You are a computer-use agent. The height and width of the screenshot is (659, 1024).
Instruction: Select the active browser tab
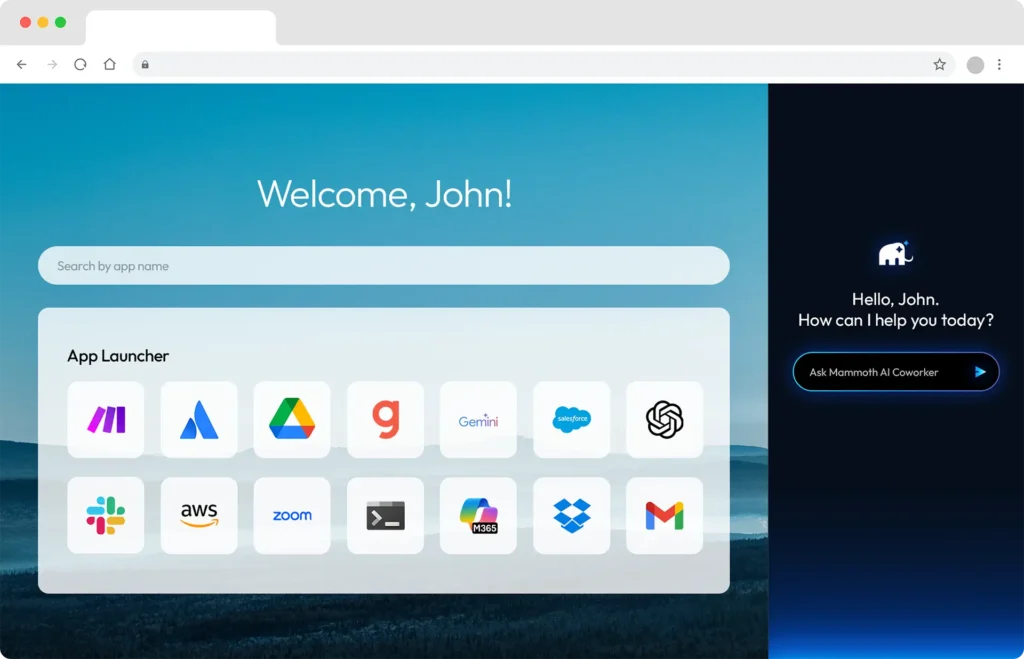point(180,27)
